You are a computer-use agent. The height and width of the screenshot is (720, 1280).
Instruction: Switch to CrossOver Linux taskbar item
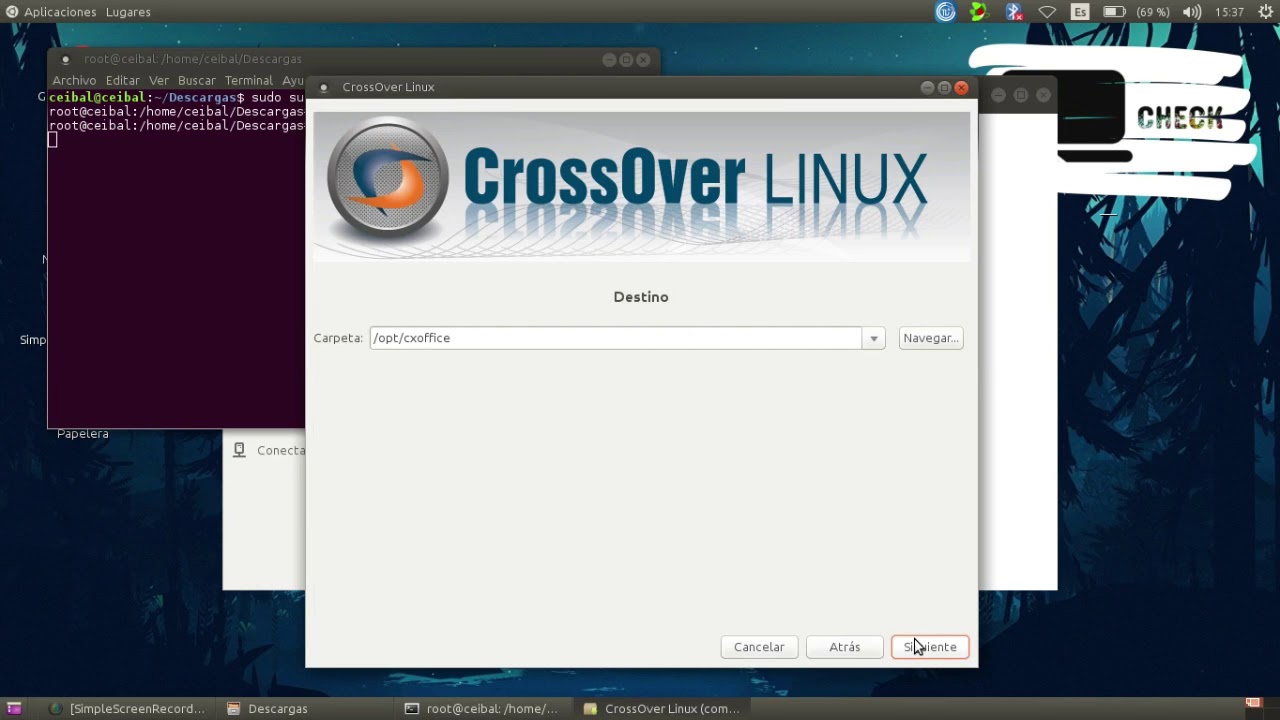coord(662,708)
